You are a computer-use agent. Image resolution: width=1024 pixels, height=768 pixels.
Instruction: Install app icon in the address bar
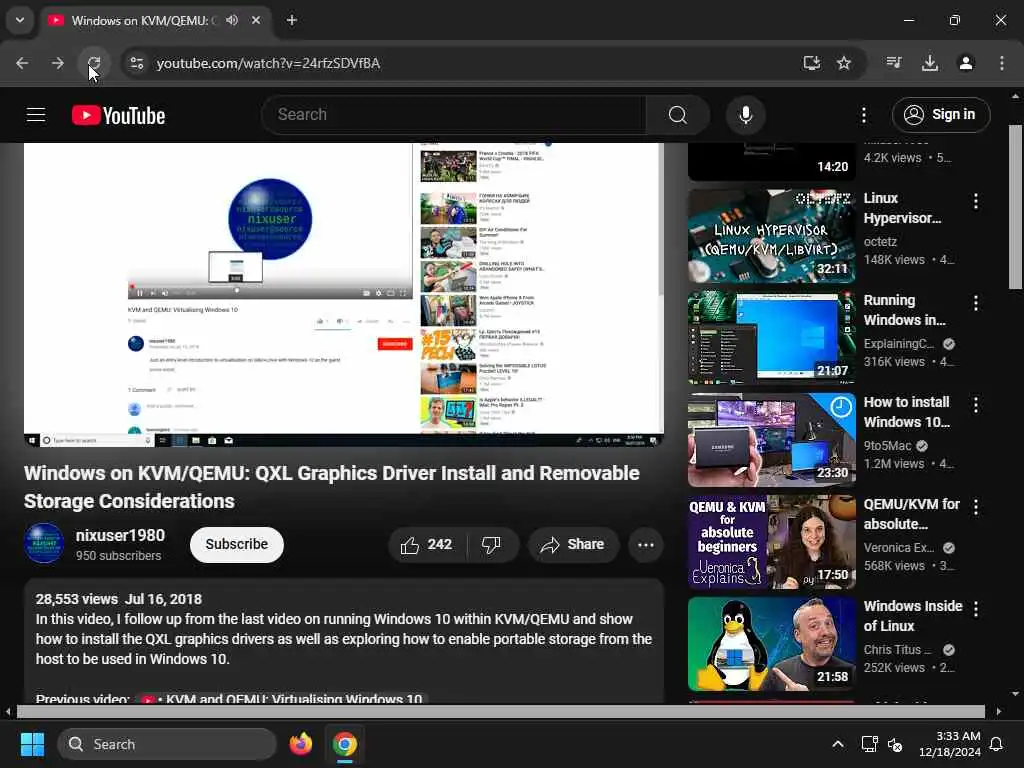point(811,63)
